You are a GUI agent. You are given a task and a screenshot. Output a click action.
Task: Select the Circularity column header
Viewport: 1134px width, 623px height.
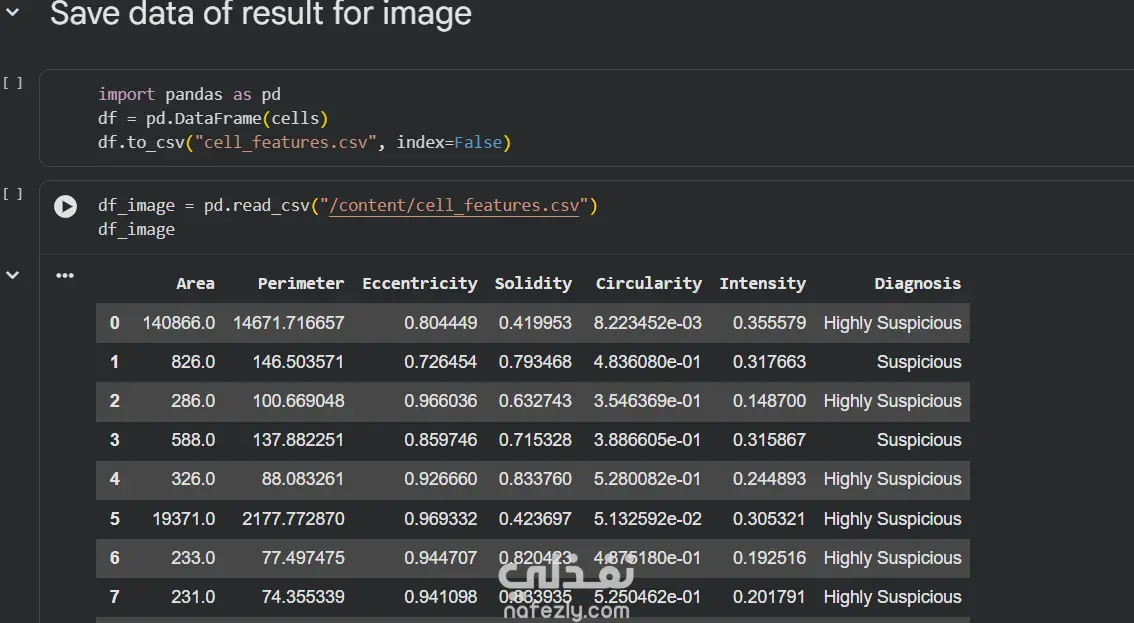[x=648, y=284]
